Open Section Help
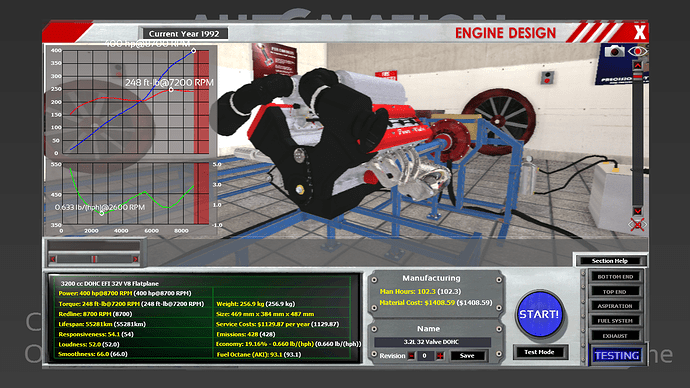 610,261
